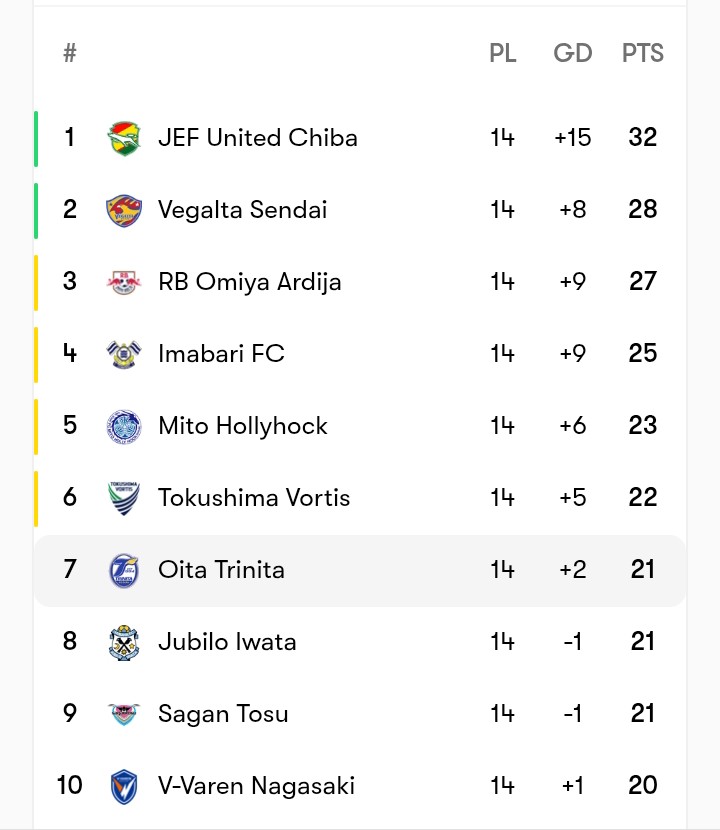Image resolution: width=720 pixels, height=830 pixels.
Task: Click the Tokushima Vortis club crest
Action: click(124, 498)
